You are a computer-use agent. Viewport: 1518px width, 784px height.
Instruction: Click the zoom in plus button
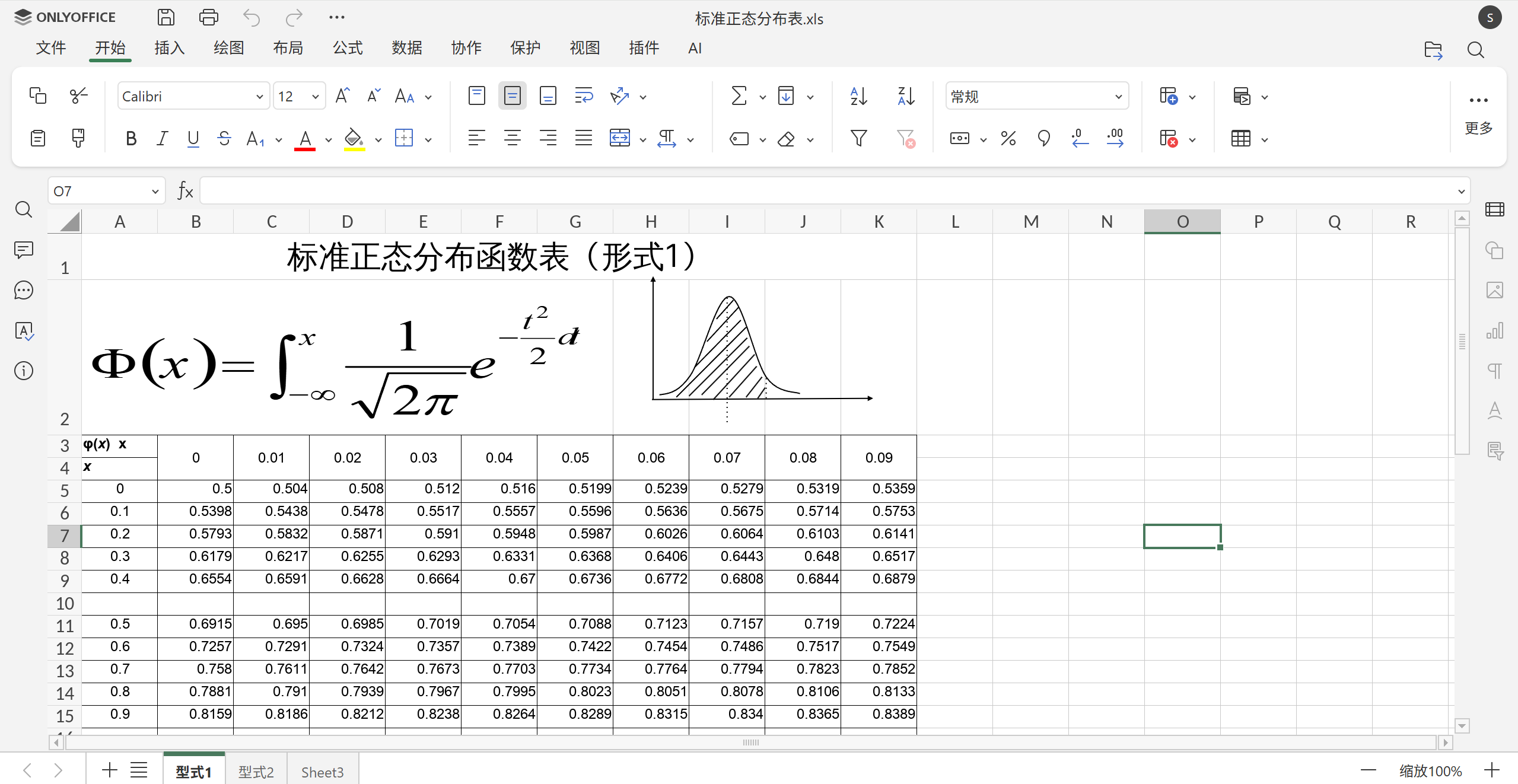pos(1492,770)
